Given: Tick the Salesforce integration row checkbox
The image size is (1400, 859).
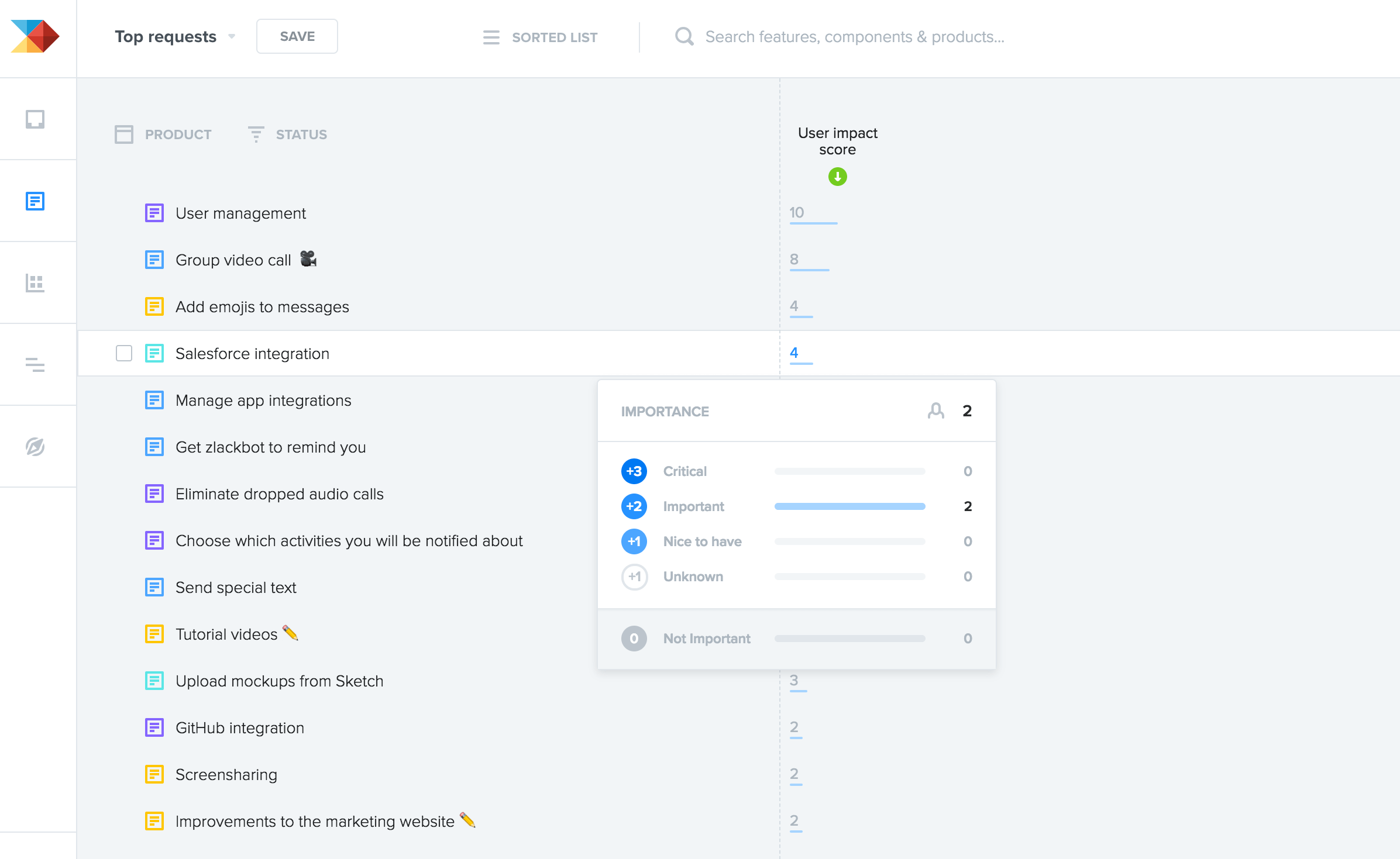Looking at the screenshot, I should click(124, 353).
